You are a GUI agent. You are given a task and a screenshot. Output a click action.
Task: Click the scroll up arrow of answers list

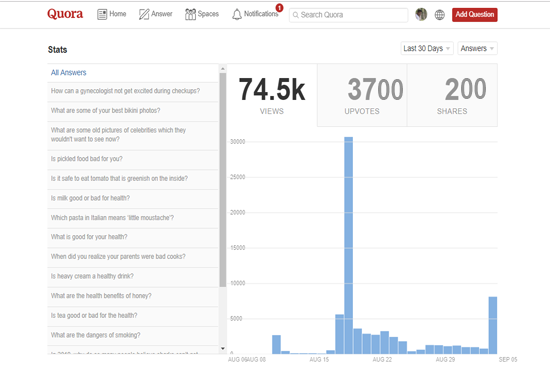pyautogui.click(x=222, y=68)
